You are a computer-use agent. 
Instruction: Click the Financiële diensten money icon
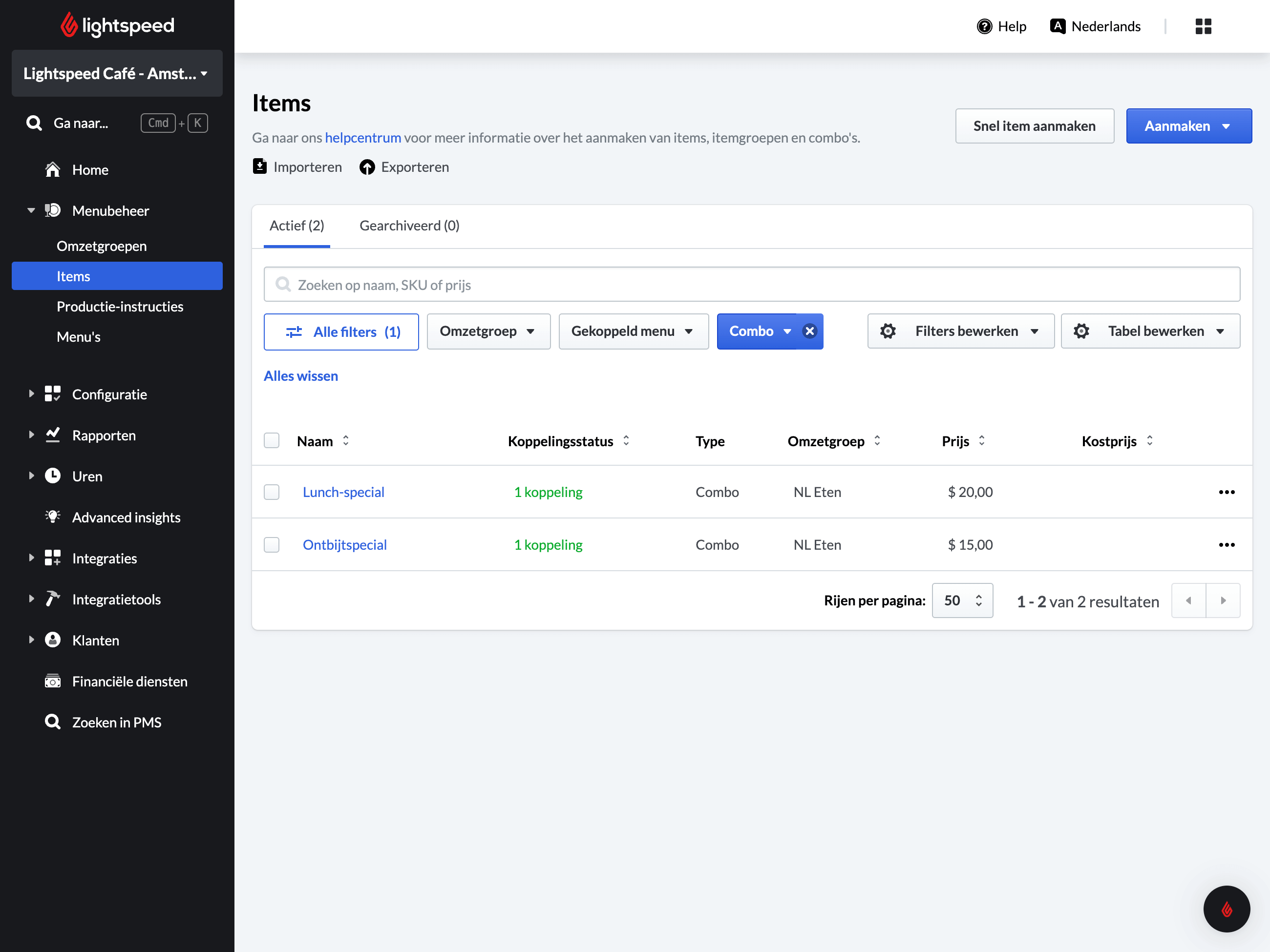pyautogui.click(x=53, y=681)
